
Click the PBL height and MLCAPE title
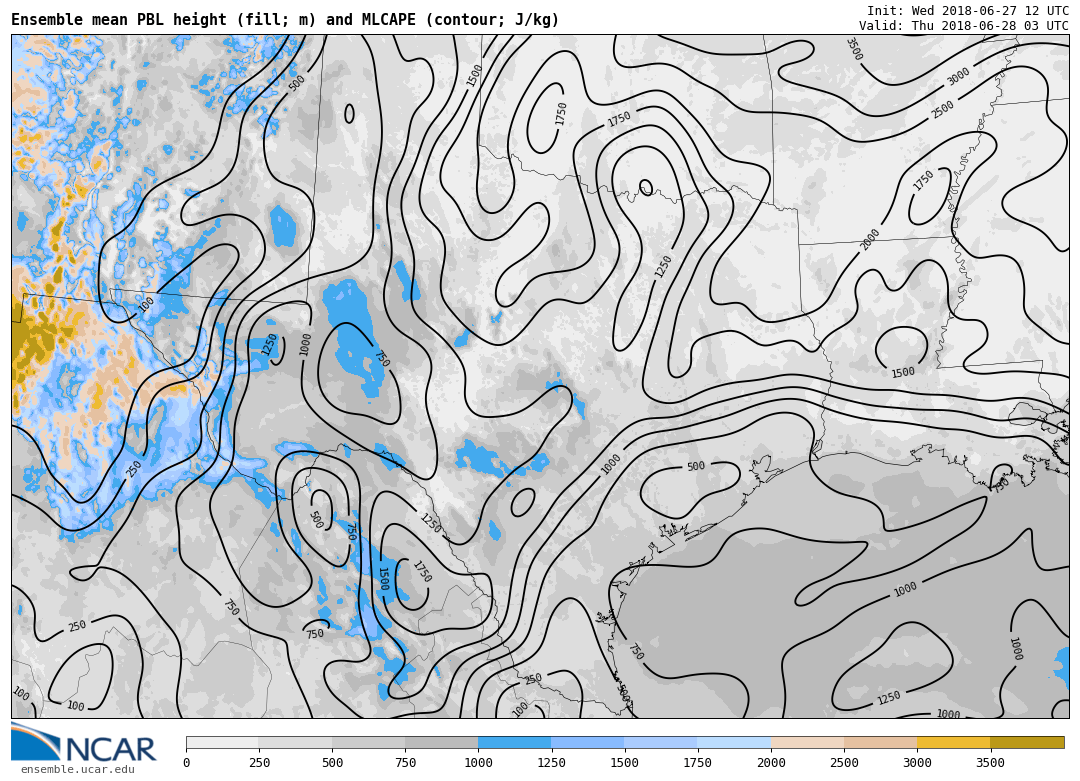[x=285, y=20]
